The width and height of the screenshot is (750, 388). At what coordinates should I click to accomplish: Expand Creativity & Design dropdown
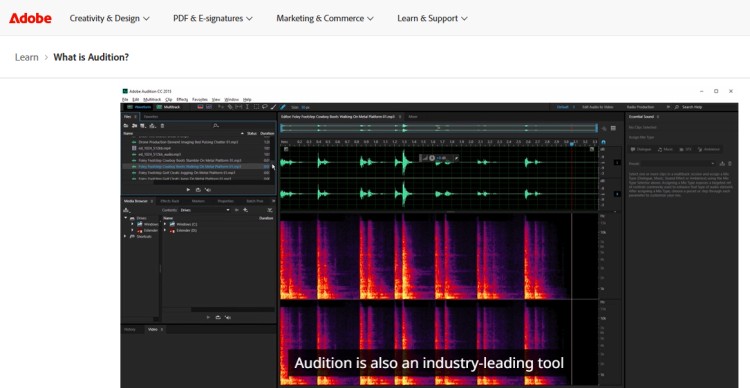(x=110, y=18)
